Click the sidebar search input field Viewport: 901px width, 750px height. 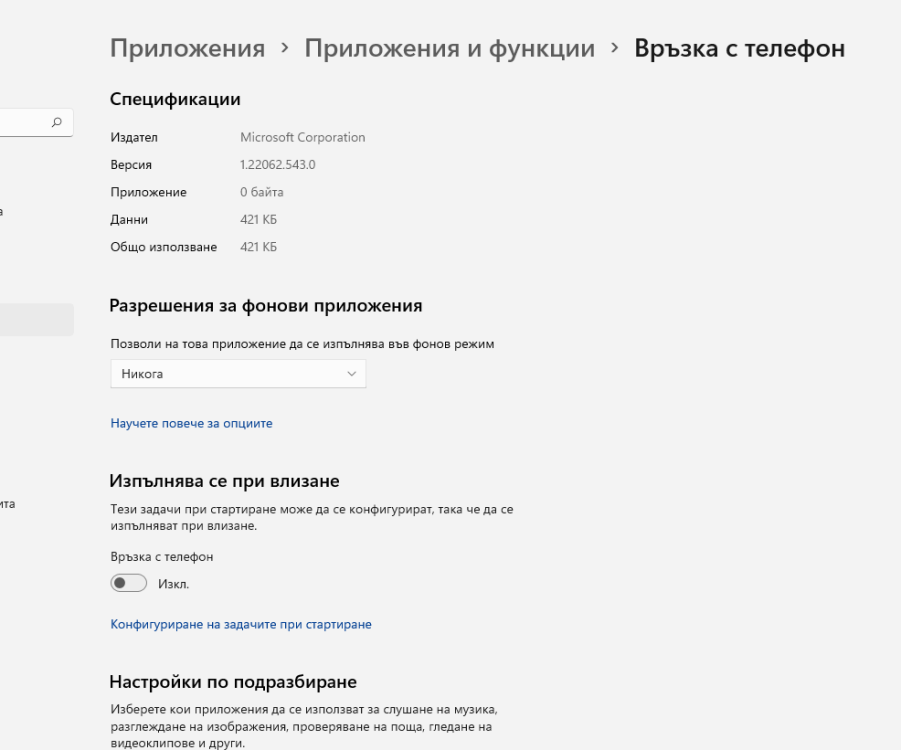point(34,122)
